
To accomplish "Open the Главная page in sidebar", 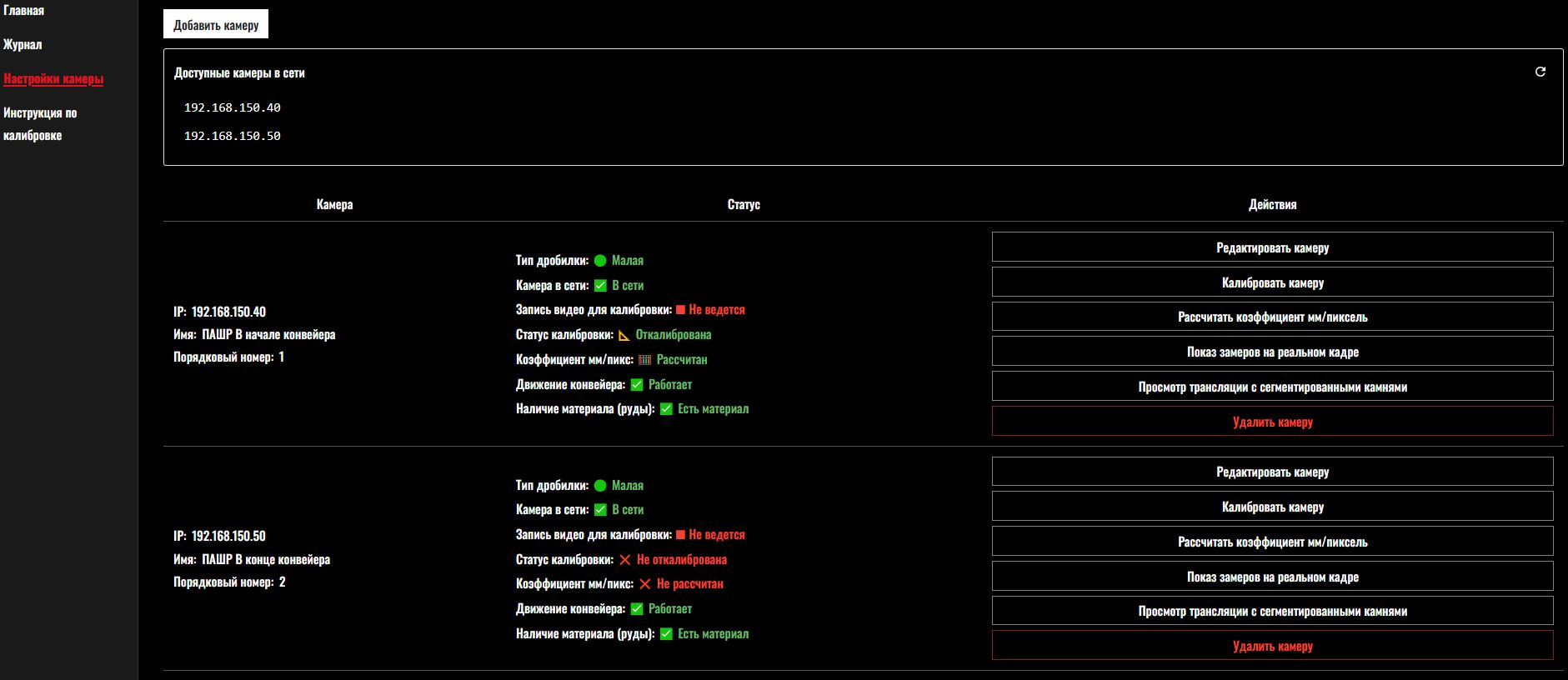I will [x=24, y=11].
